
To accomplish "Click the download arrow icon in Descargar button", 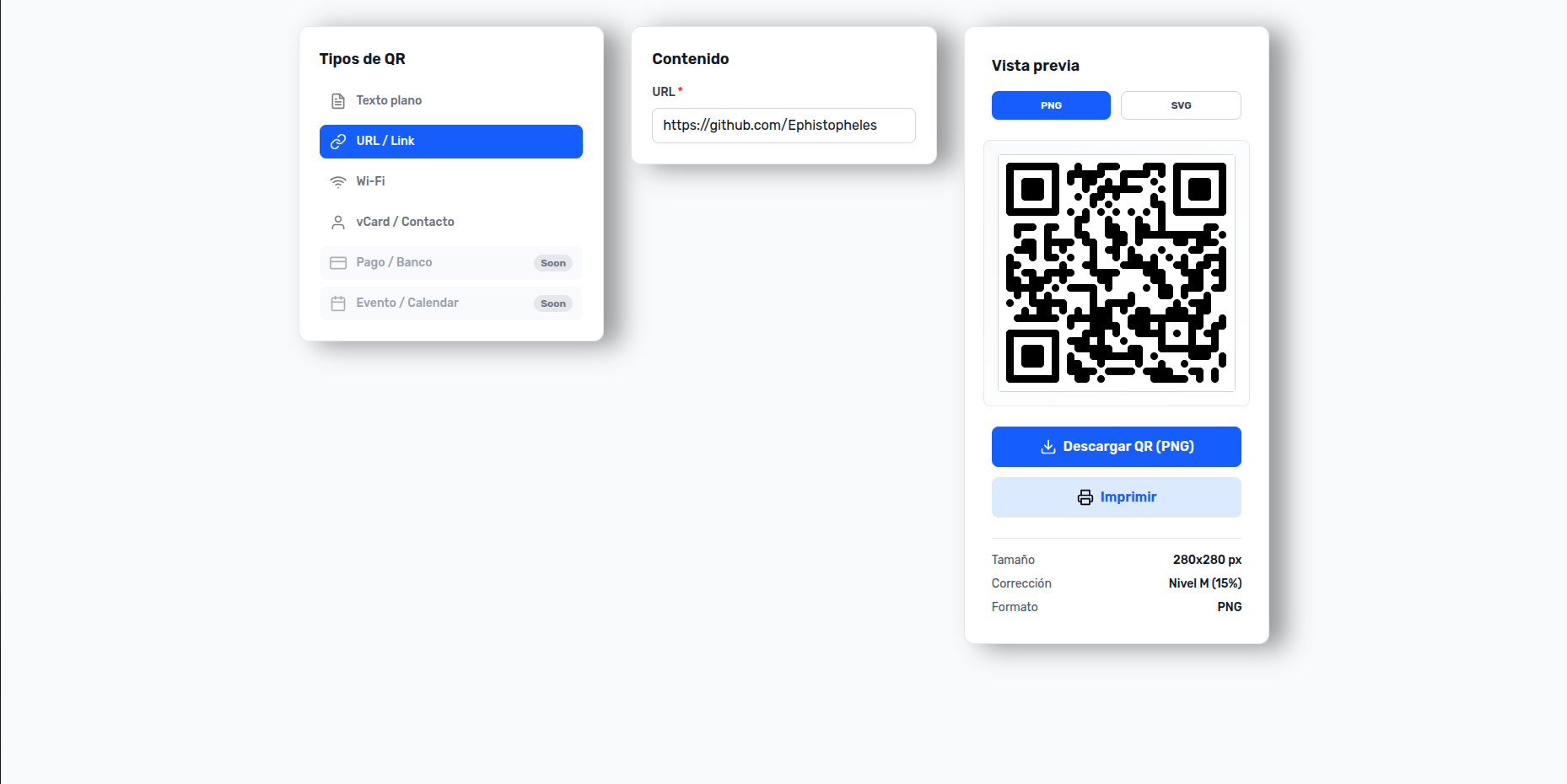I will [1048, 447].
